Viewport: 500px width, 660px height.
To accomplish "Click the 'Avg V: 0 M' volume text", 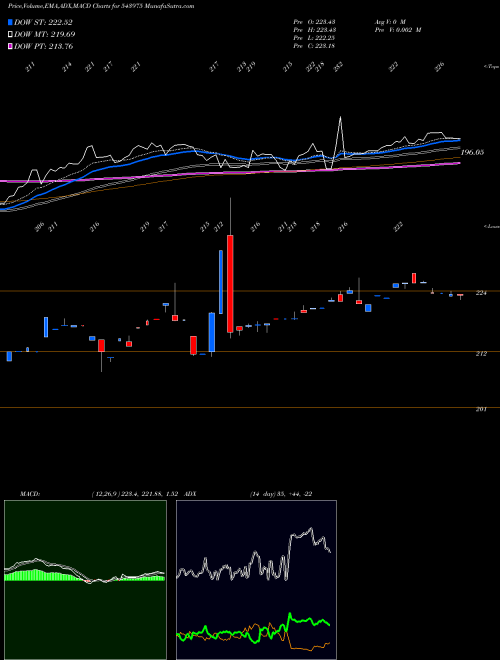I will click(x=390, y=21).
